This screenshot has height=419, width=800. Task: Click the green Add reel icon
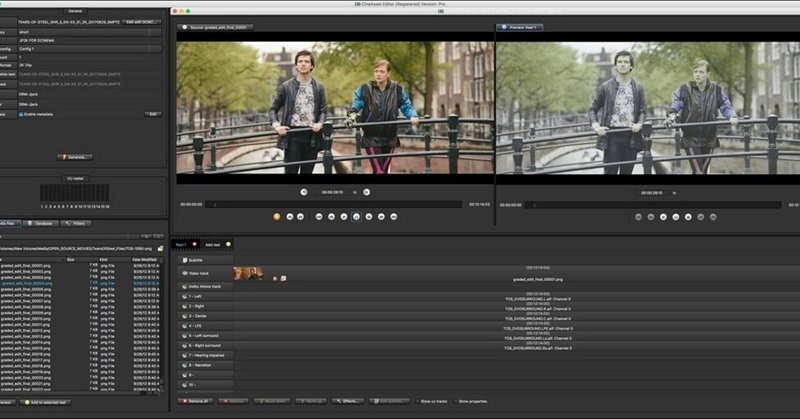tap(228, 244)
